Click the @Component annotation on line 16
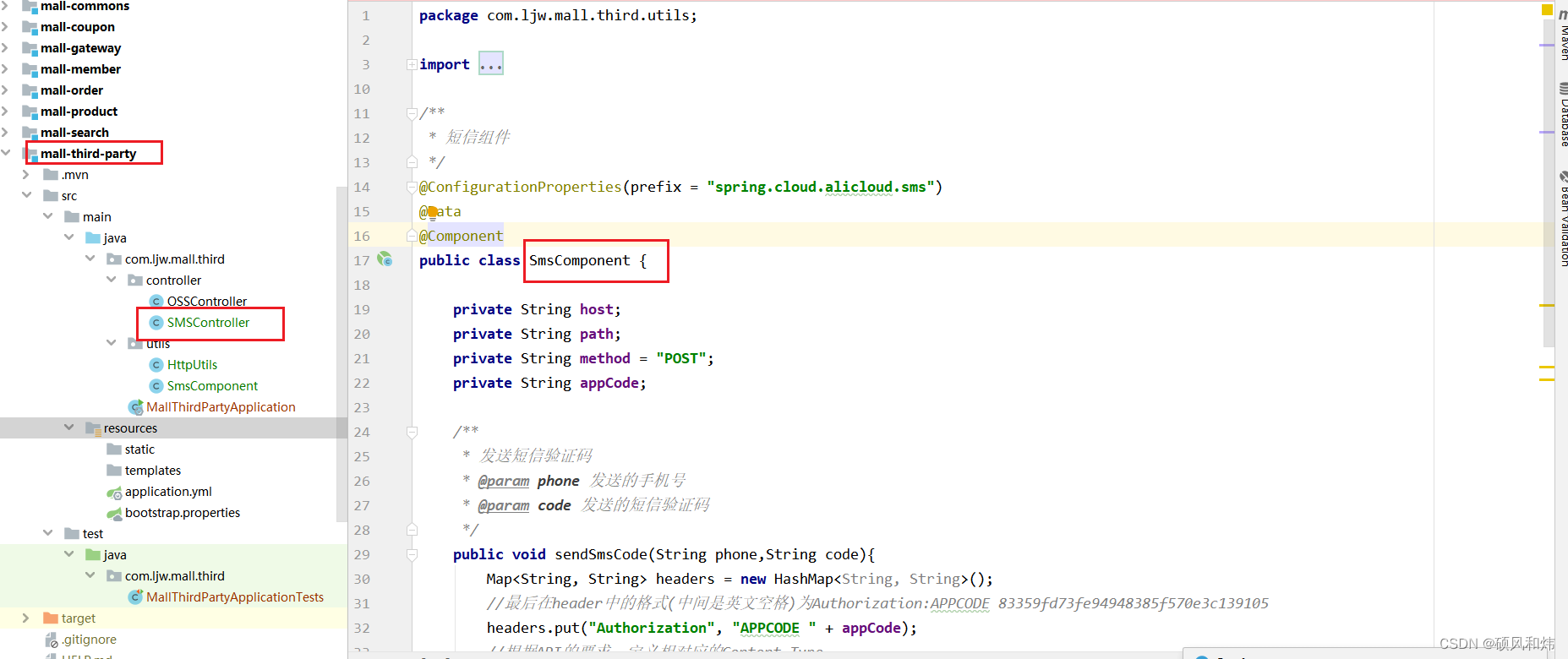The image size is (1568, 659). pyautogui.click(x=462, y=236)
